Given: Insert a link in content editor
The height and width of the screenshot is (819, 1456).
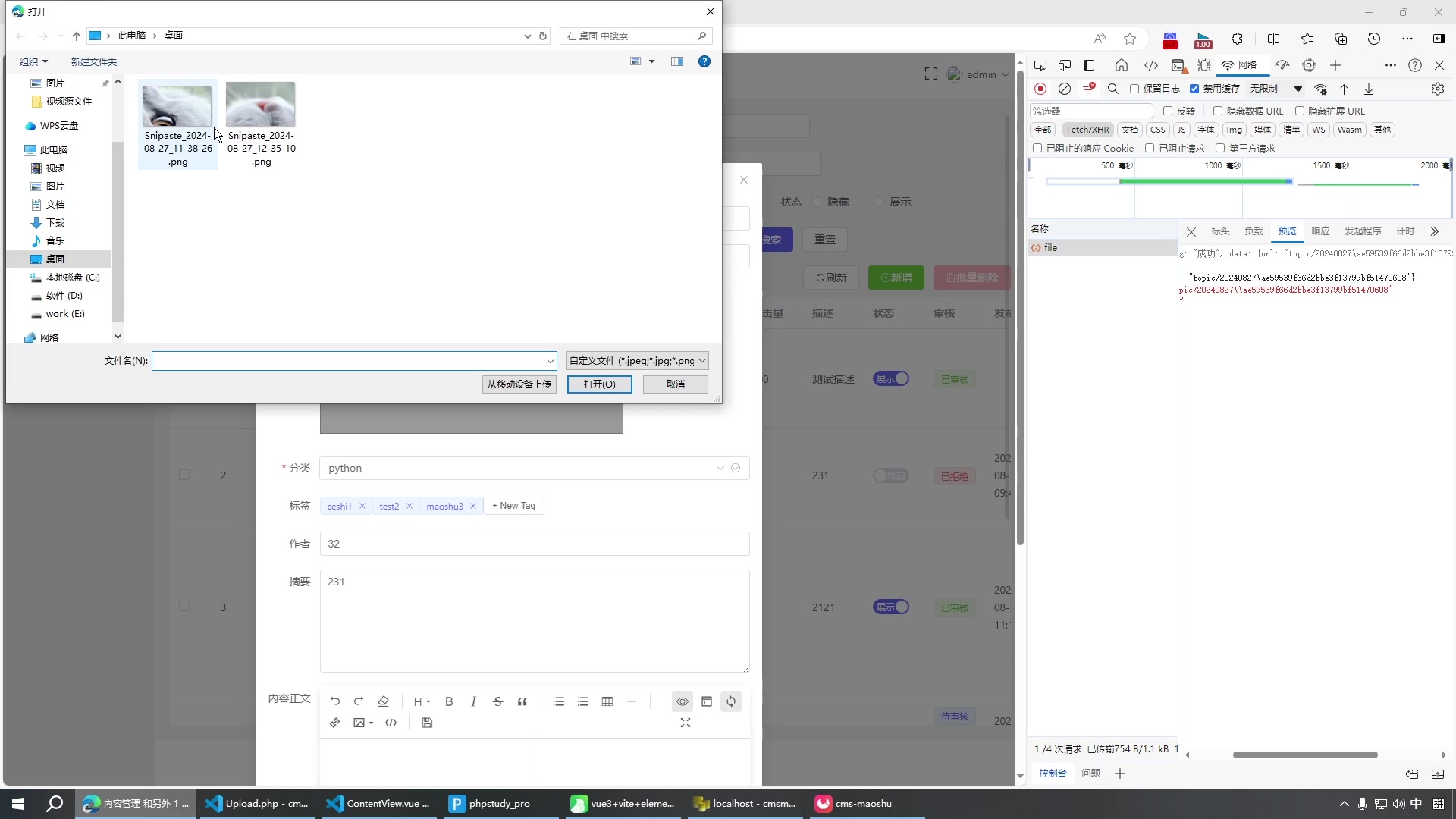Looking at the screenshot, I should pyautogui.click(x=335, y=723).
